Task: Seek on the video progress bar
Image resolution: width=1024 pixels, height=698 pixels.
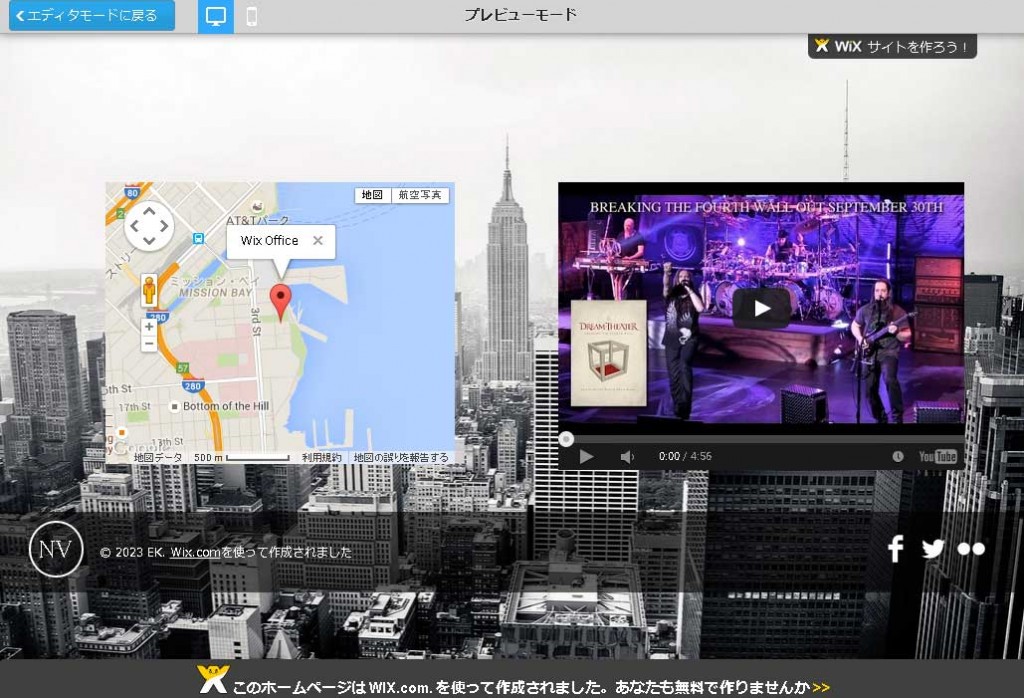Action: coord(760,439)
